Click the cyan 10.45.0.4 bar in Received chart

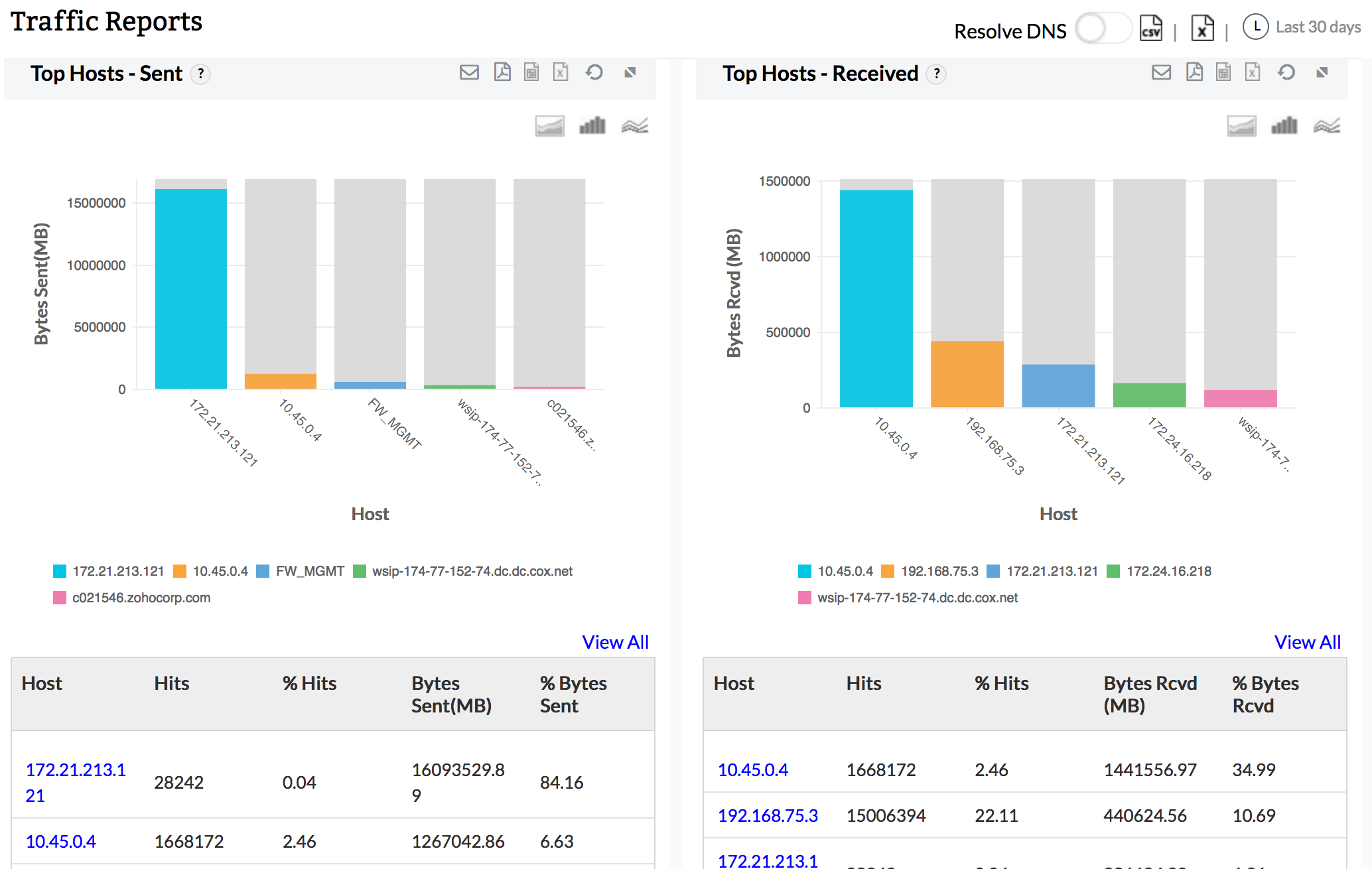[876, 299]
